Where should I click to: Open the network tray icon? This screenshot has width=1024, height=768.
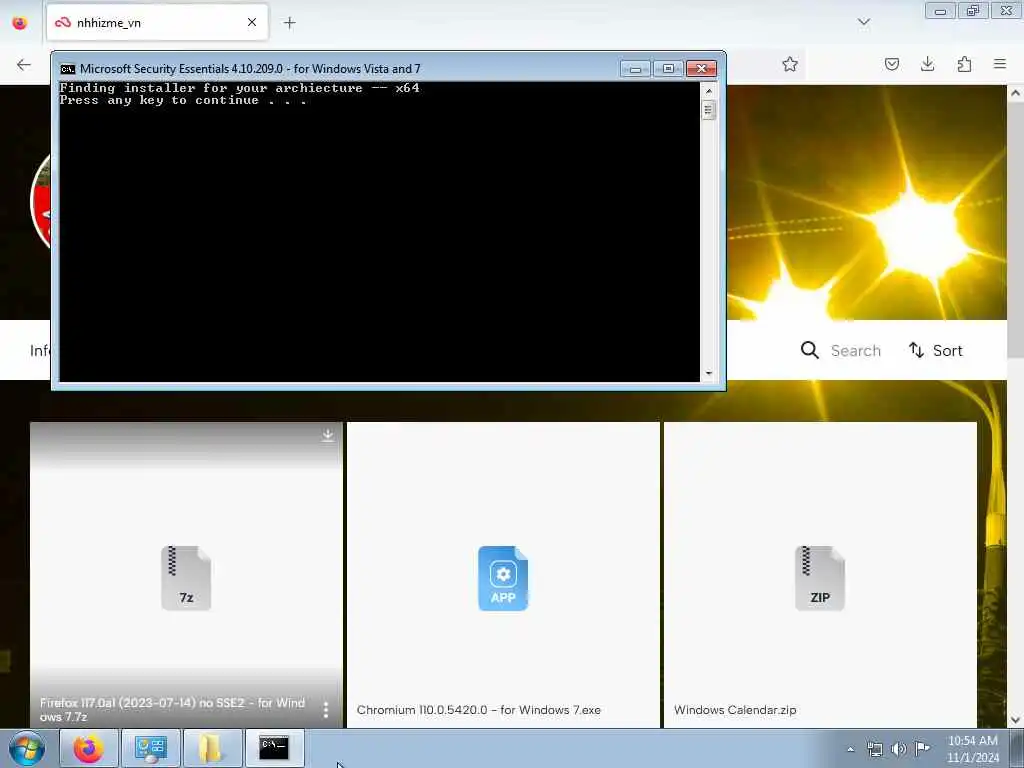(874, 749)
